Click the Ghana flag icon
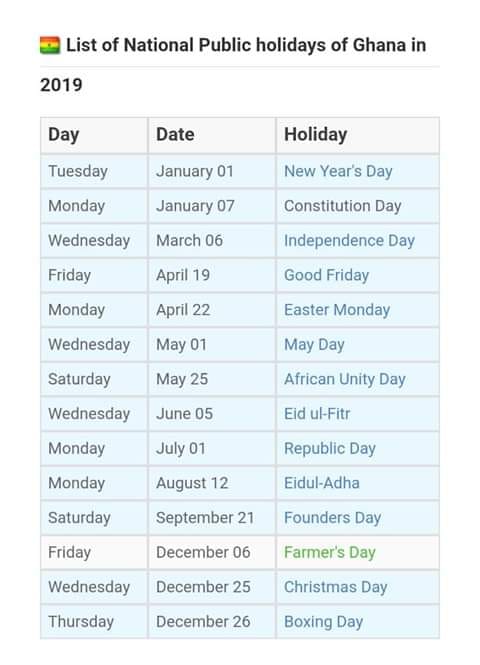Screen dimensions: 480x665 pyautogui.click(x=50, y=45)
